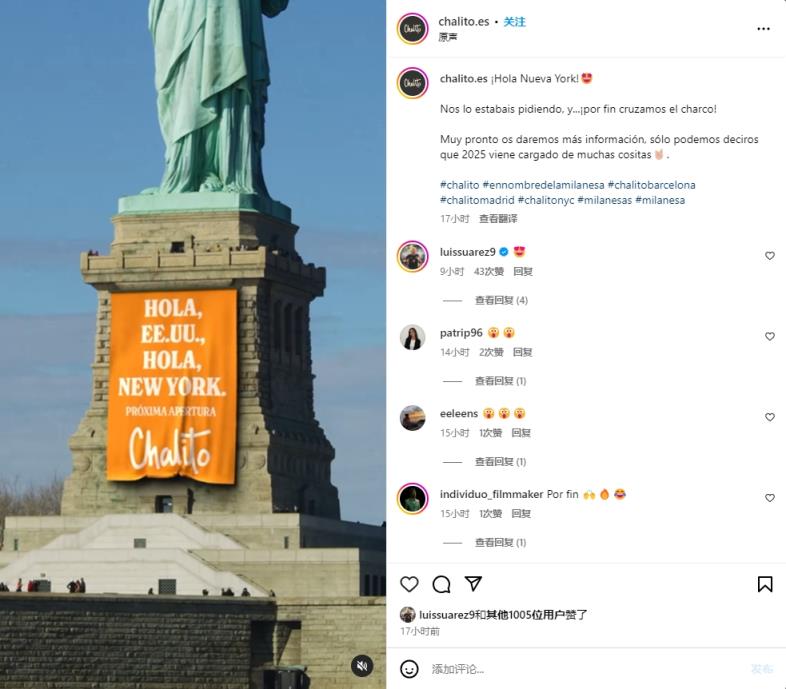The width and height of the screenshot is (786, 689).
Task: Expand the reply under patrip96's comment
Action: click(x=500, y=381)
